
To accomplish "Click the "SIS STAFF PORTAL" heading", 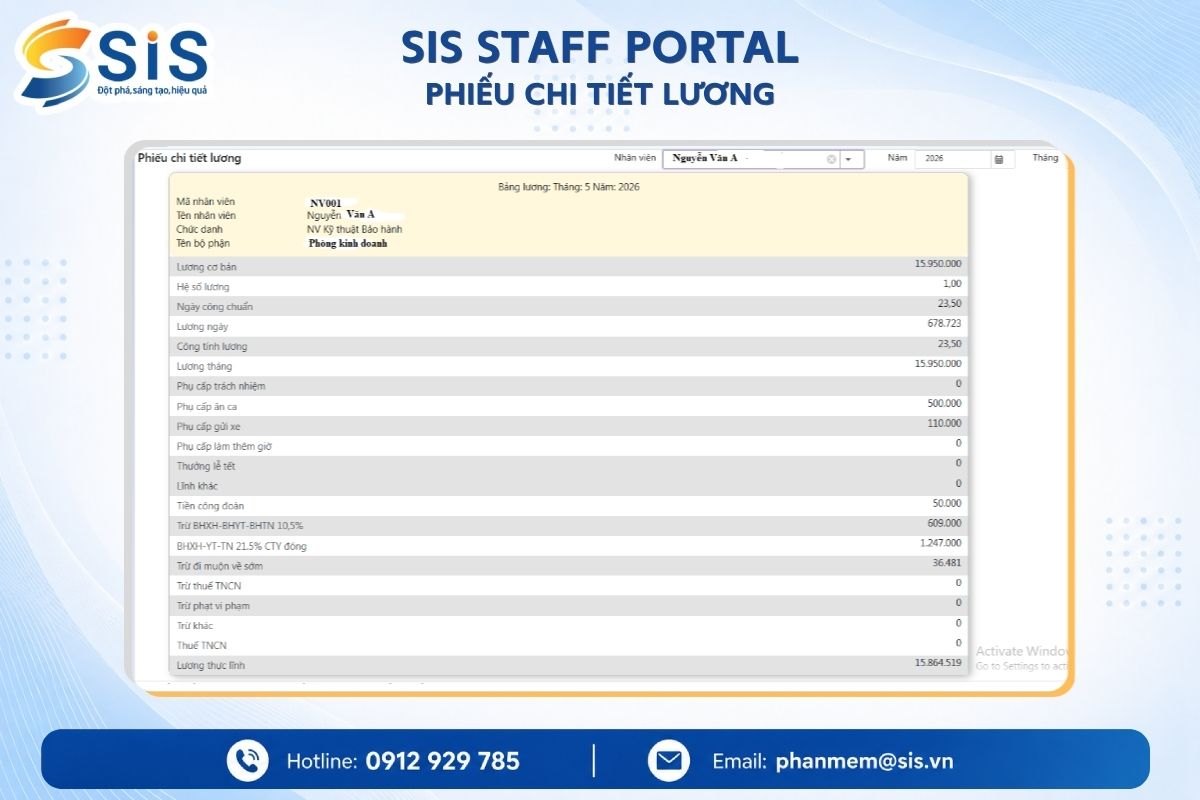I will click(600, 46).
